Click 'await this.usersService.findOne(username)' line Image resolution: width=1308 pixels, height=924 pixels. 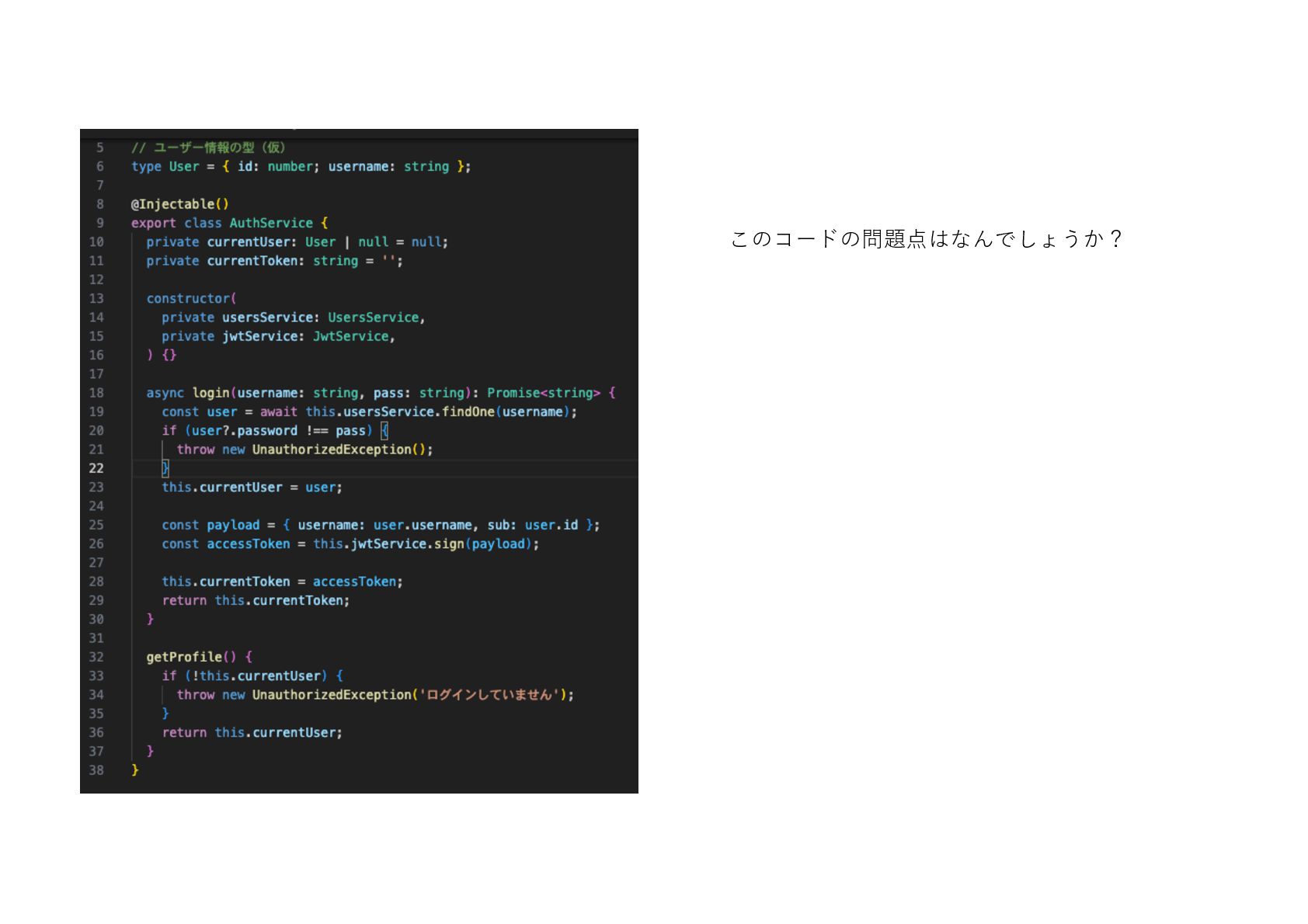(x=369, y=412)
